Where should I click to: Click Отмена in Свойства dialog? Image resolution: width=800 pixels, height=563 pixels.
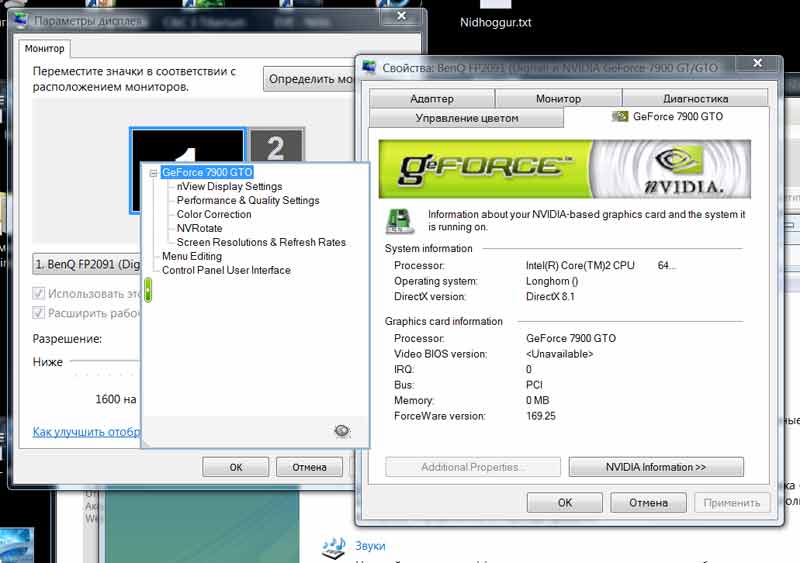(x=648, y=503)
